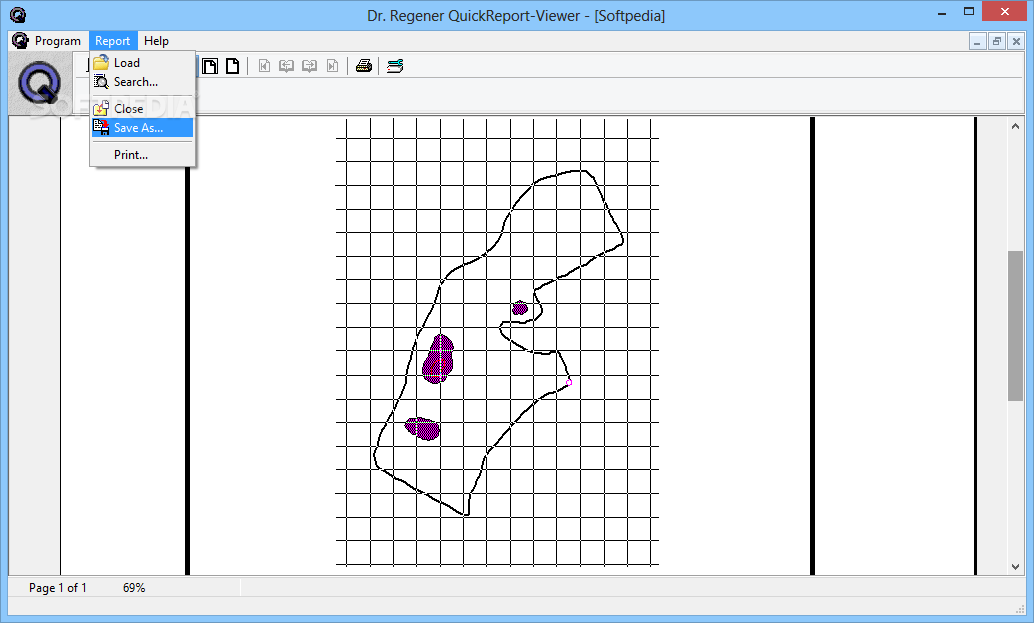1034x623 pixels.
Task: Minimize the inner Softpedia document window
Action: [977, 42]
